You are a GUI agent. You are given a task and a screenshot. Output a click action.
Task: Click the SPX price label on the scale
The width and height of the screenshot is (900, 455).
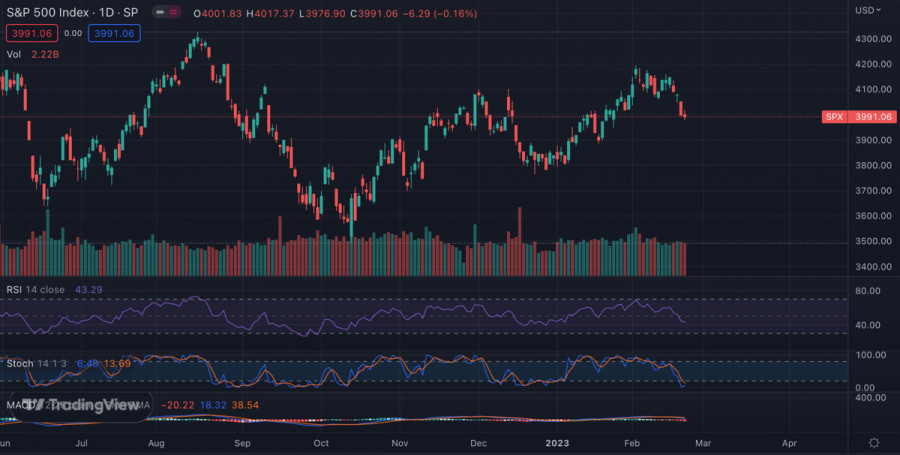[x=834, y=117]
